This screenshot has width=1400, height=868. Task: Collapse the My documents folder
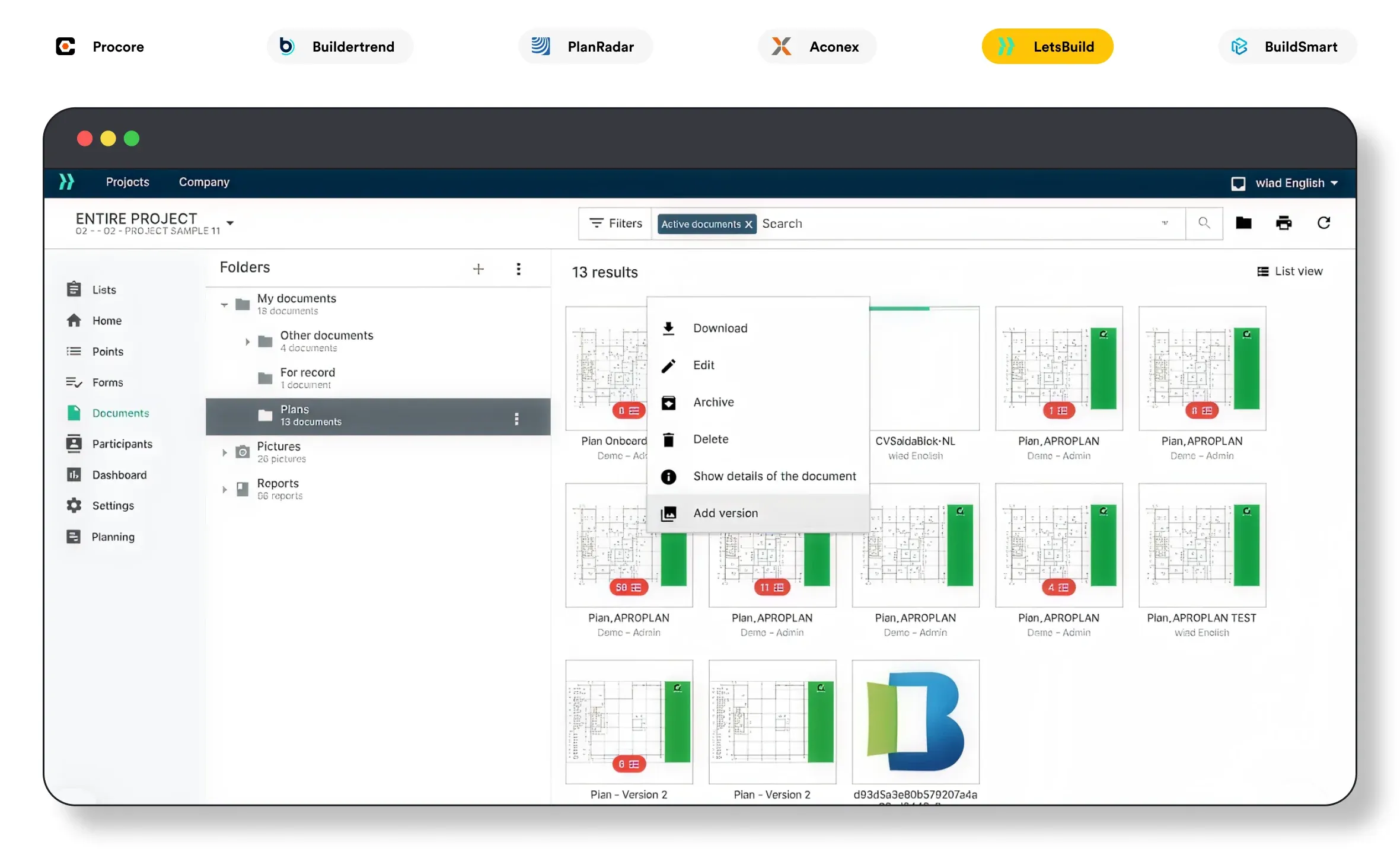tap(224, 305)
